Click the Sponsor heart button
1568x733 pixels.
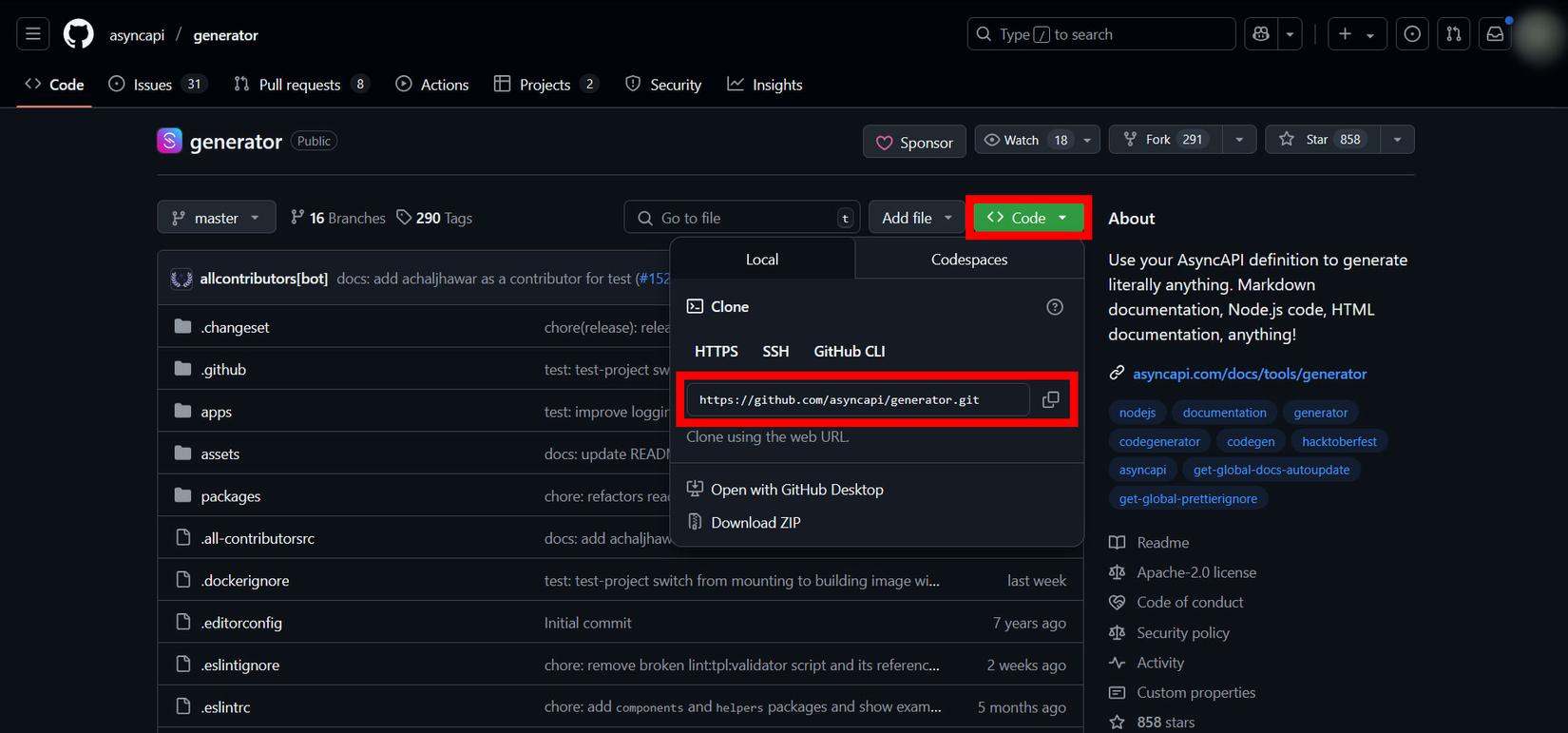[x=914, y=142]
